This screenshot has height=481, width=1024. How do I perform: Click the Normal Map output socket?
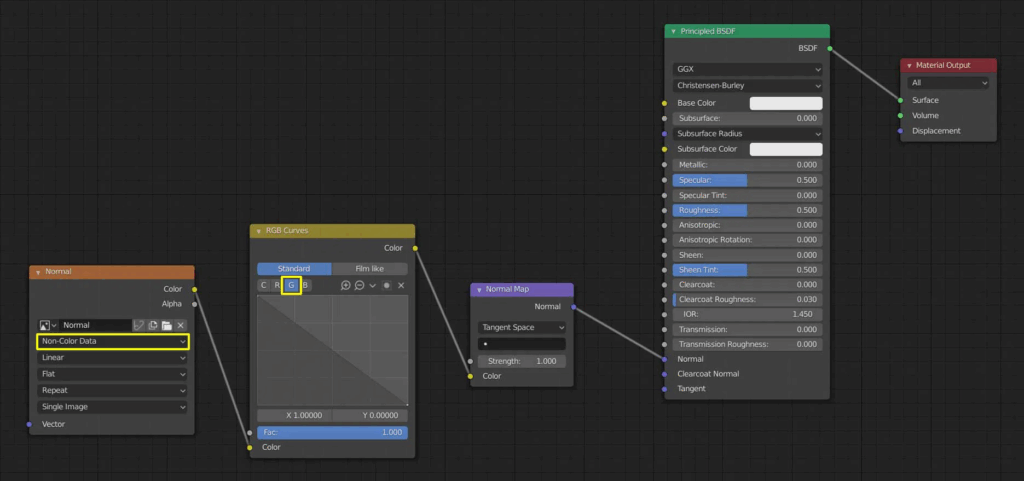tap(573, 307)
